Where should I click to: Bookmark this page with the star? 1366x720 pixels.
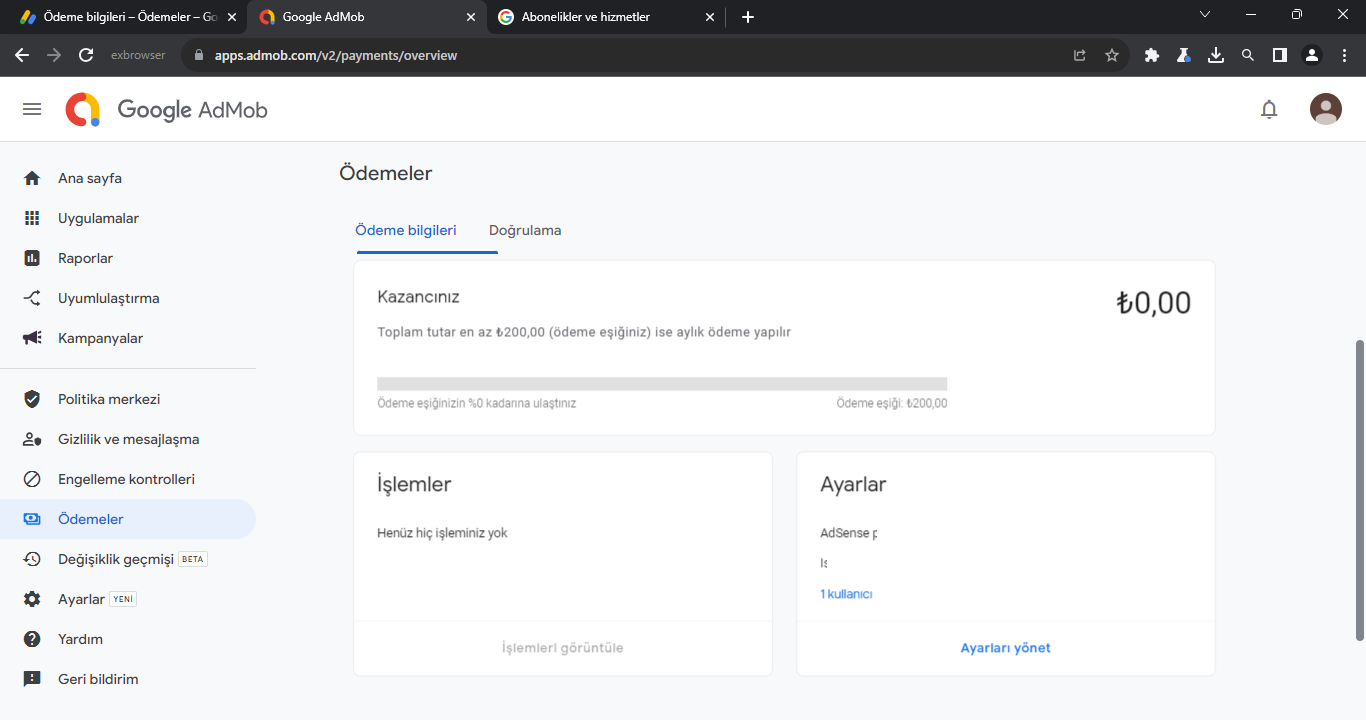(x=1111, y=55)
